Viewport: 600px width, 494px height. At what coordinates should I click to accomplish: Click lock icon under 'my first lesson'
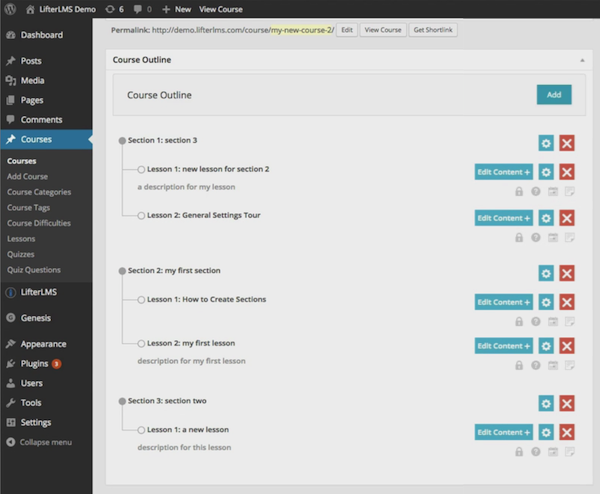click(519, 365)
